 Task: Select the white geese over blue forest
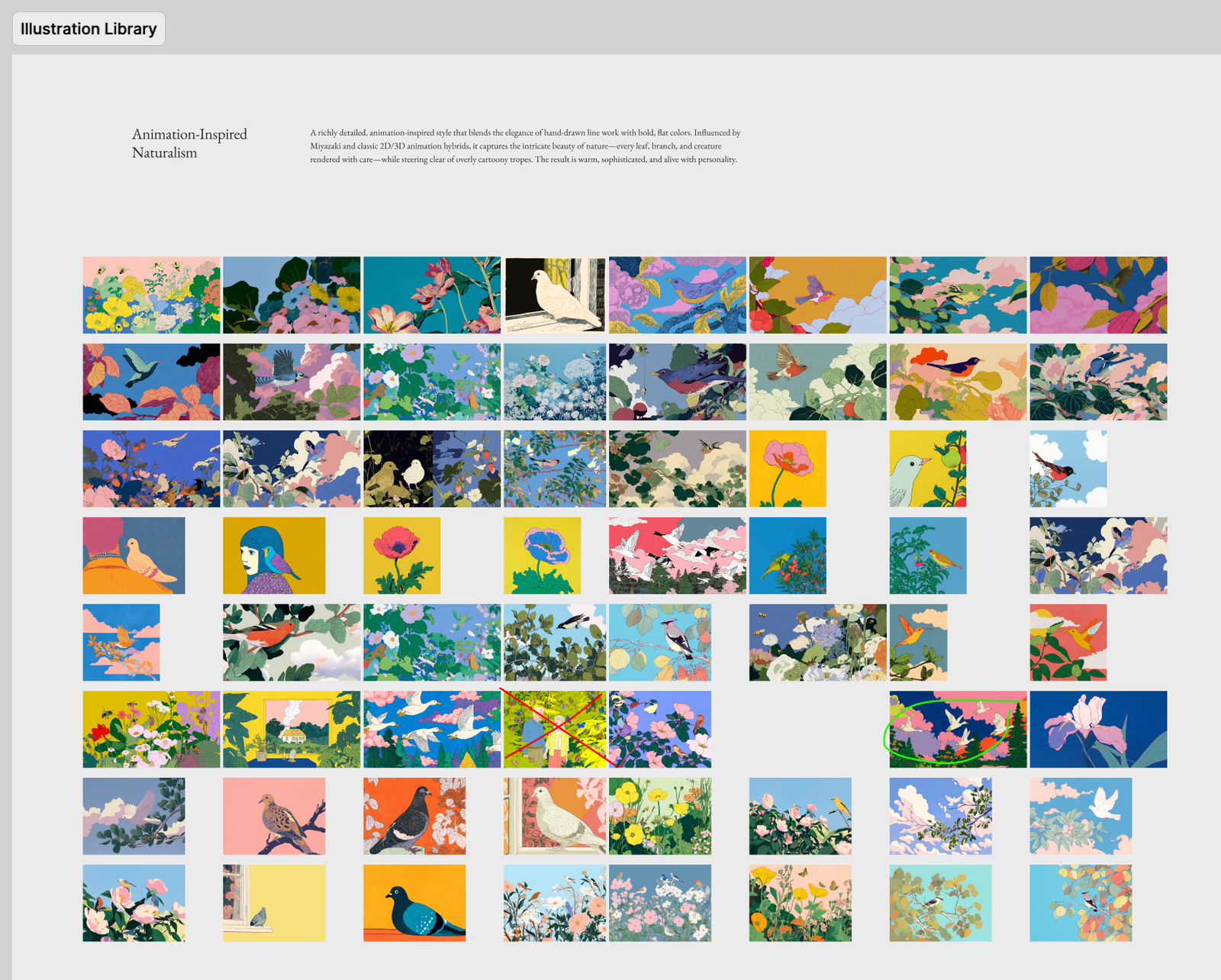[x=432, y=729]
